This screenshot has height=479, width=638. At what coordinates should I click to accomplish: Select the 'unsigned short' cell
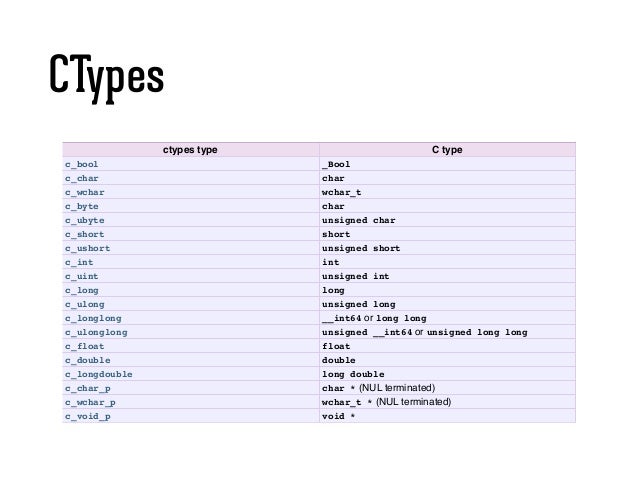tap(447, 248)
